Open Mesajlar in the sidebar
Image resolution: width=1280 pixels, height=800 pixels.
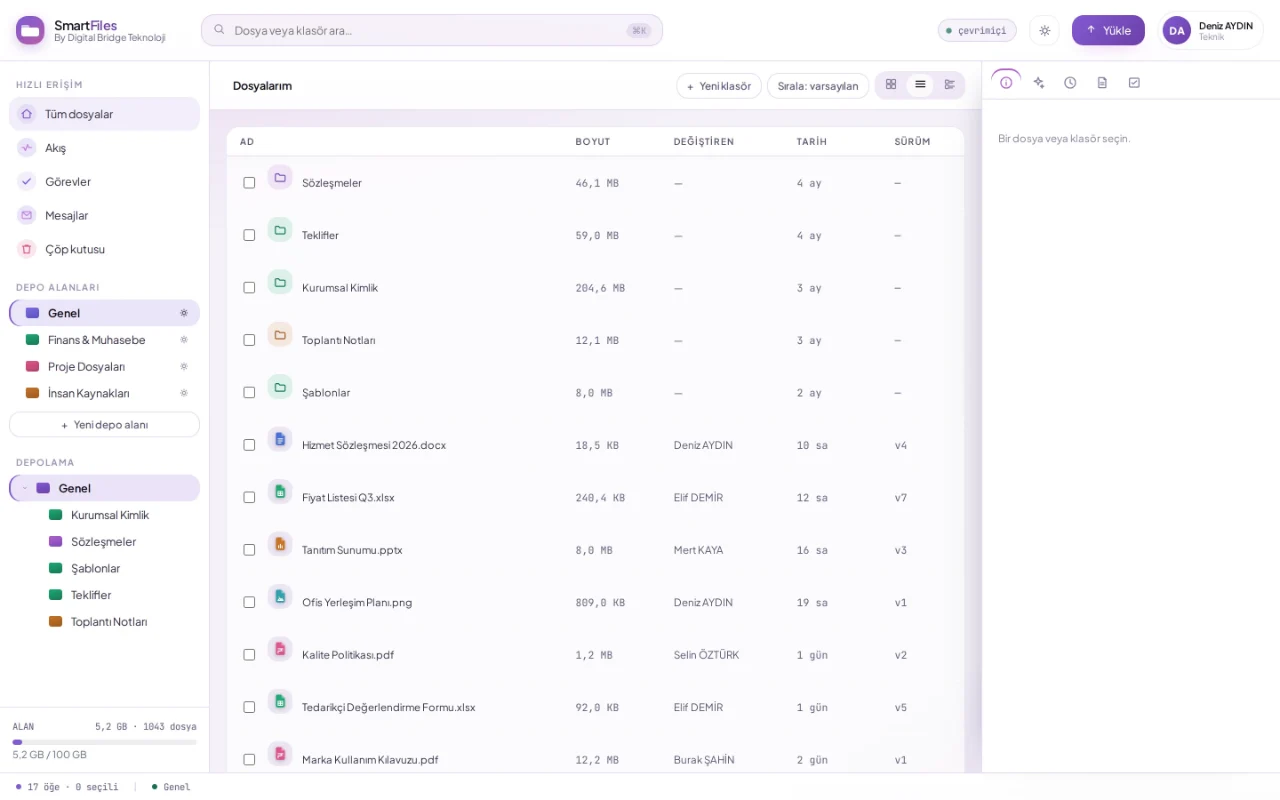tap(104, 215)
